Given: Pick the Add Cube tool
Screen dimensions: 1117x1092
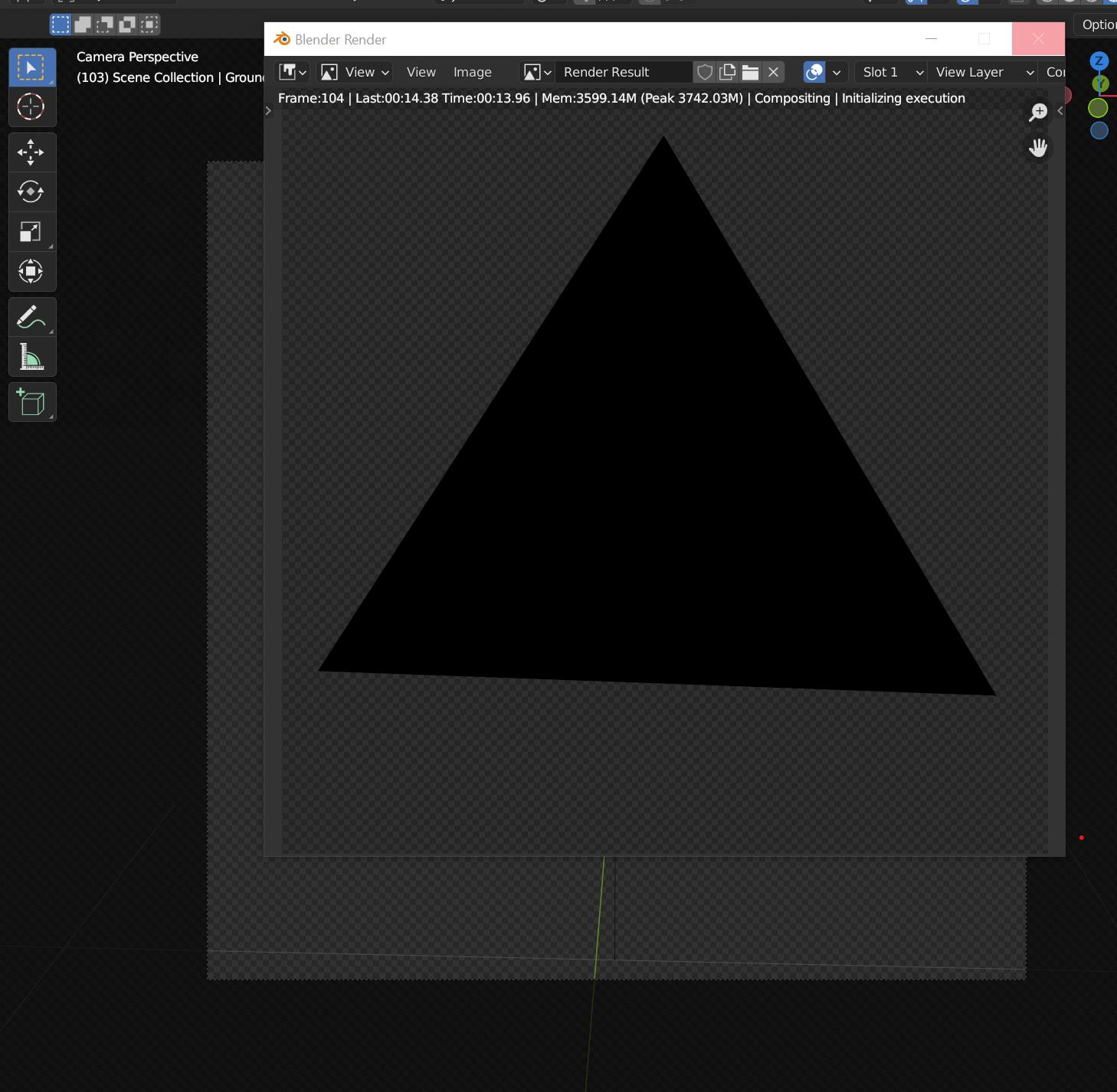Looking at the screenshot, I should pyautogui.click(x=32, y=402).
